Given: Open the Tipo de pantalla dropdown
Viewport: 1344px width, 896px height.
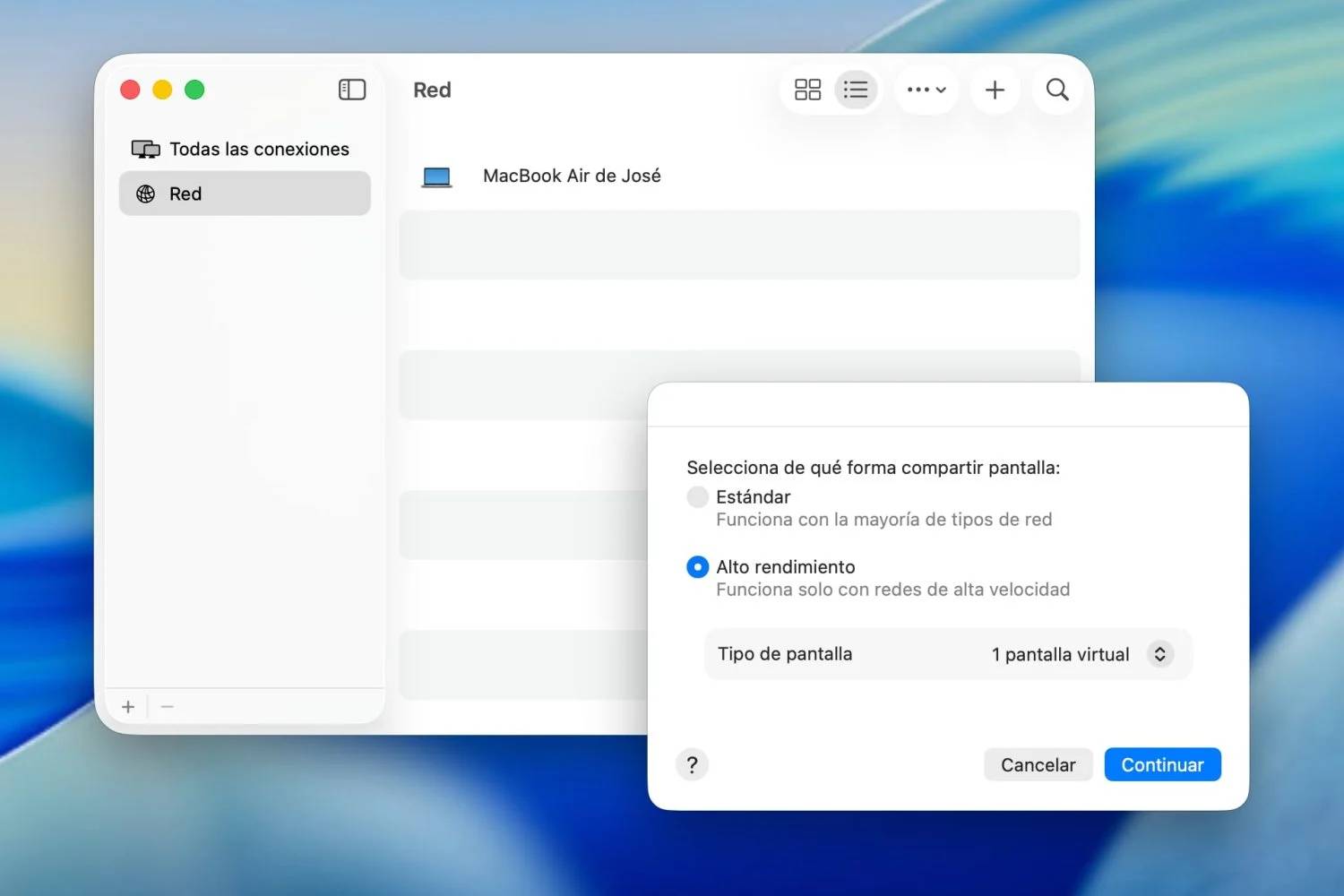Looking at the screenshot, I should pos(1159,654).
